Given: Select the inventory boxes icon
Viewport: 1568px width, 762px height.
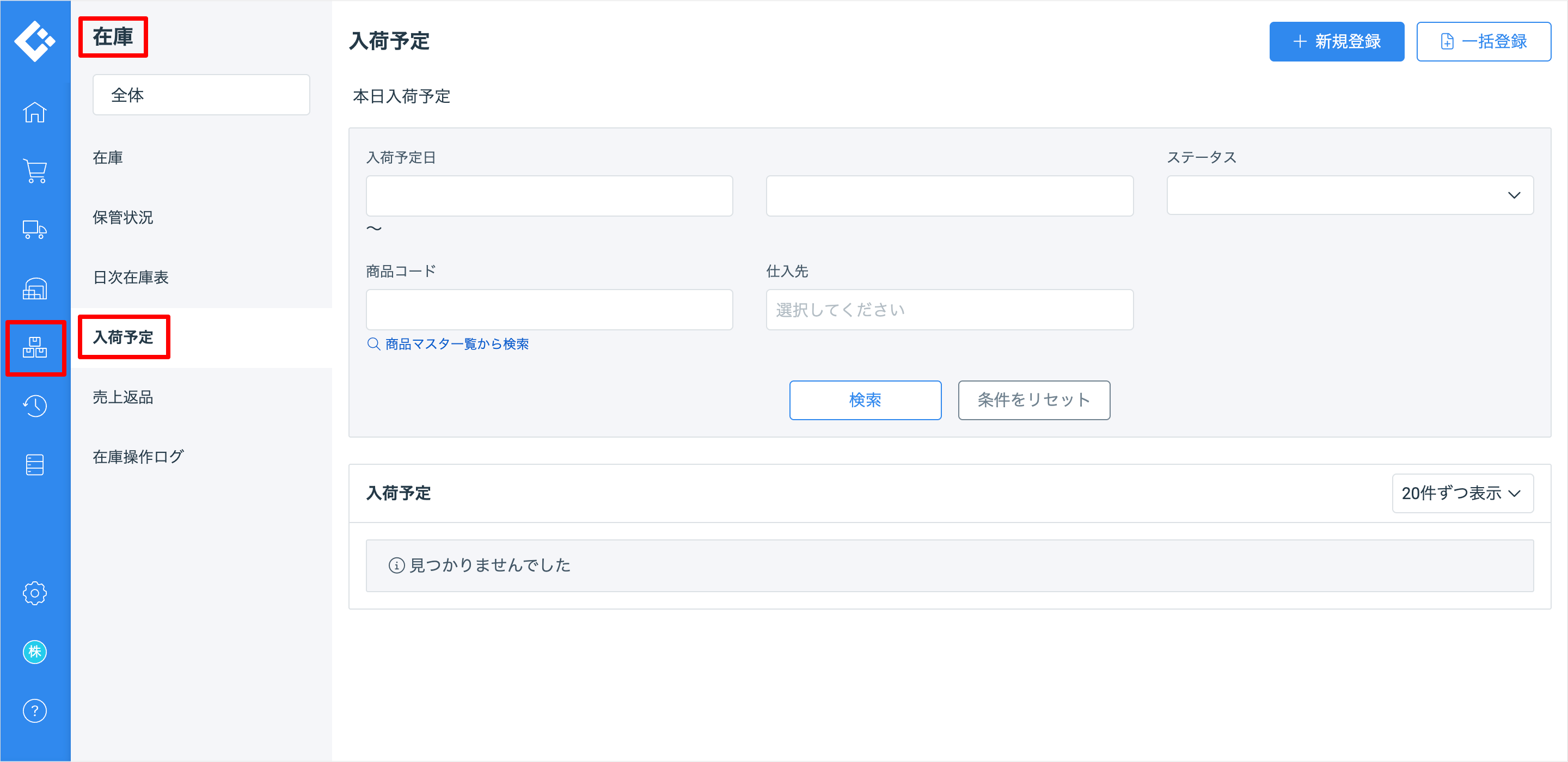Looking at the screenshot, I should coord(35,347).
